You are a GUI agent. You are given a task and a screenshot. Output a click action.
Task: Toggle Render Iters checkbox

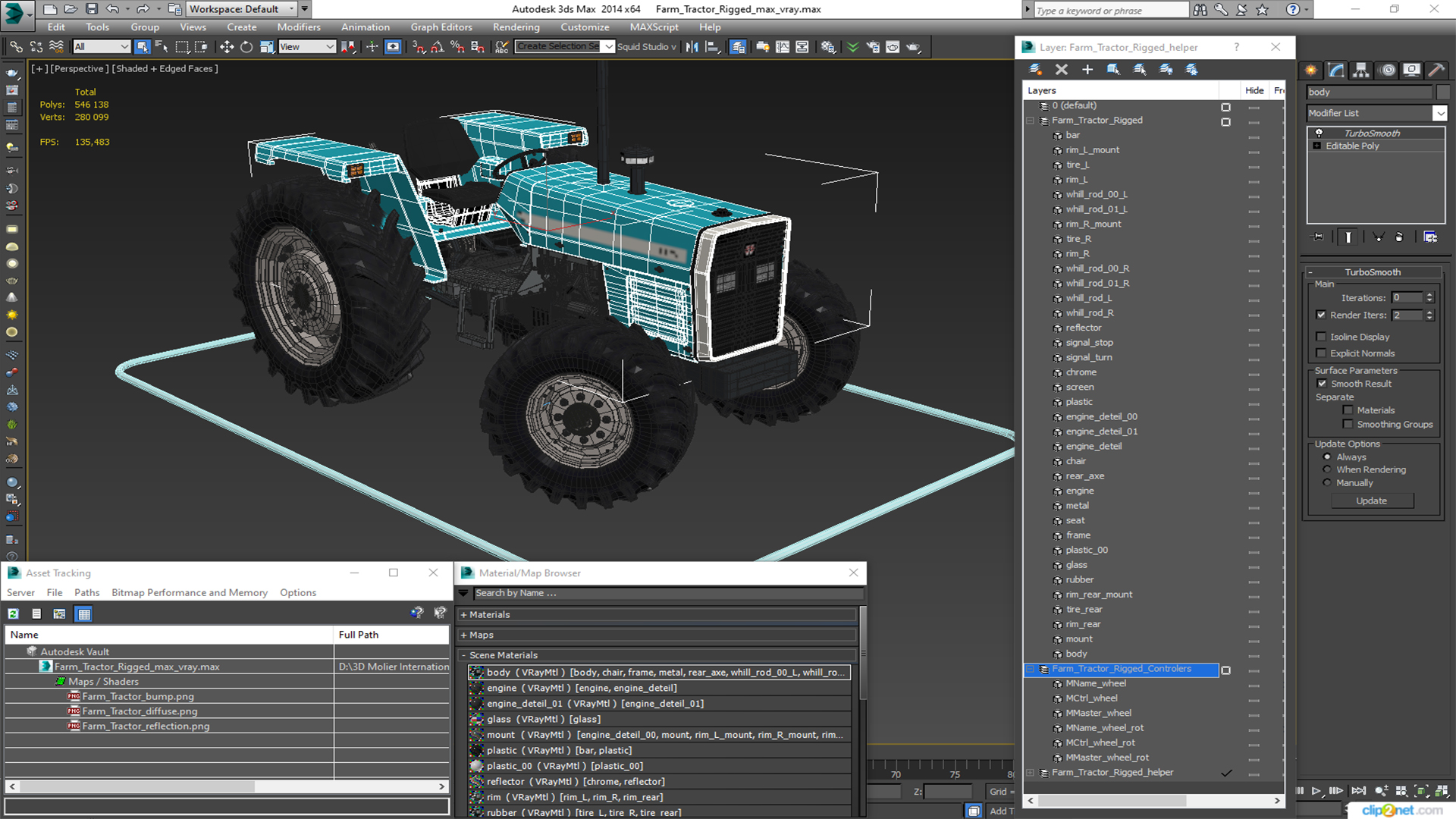pyautogui.click(x=1321, y=315)
